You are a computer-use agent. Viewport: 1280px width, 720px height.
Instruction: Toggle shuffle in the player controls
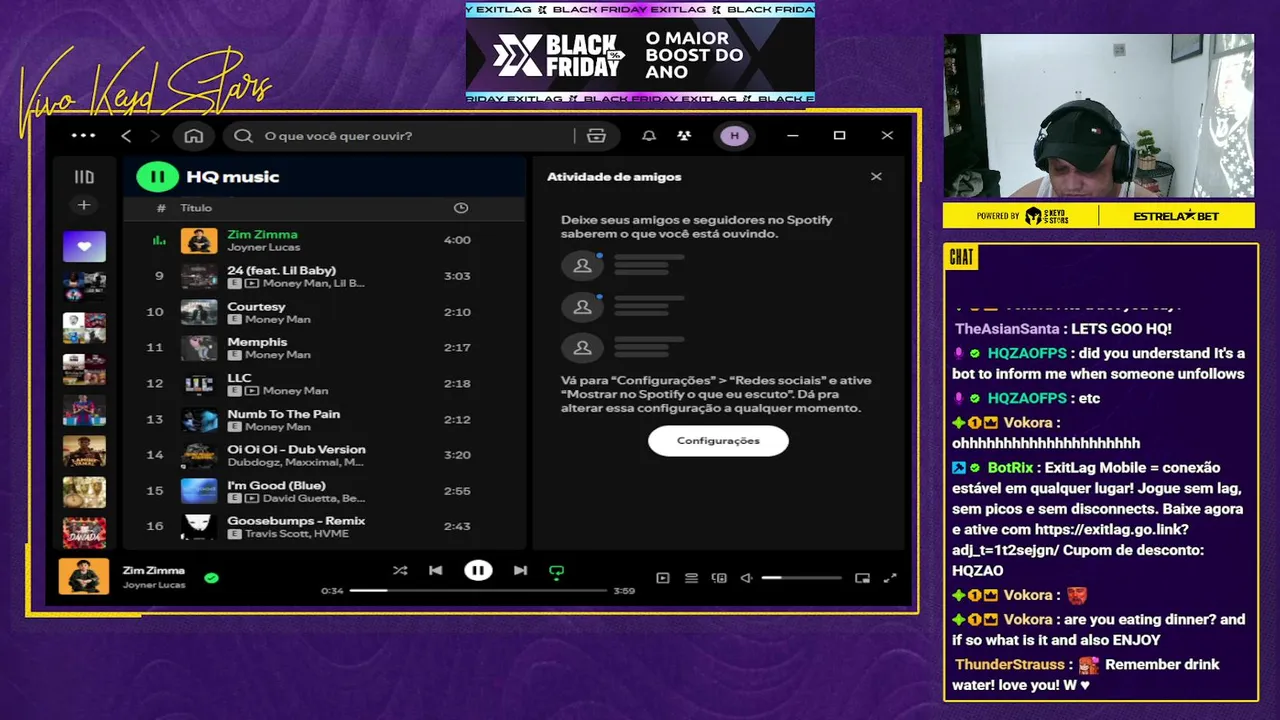(x=400, y=571)
